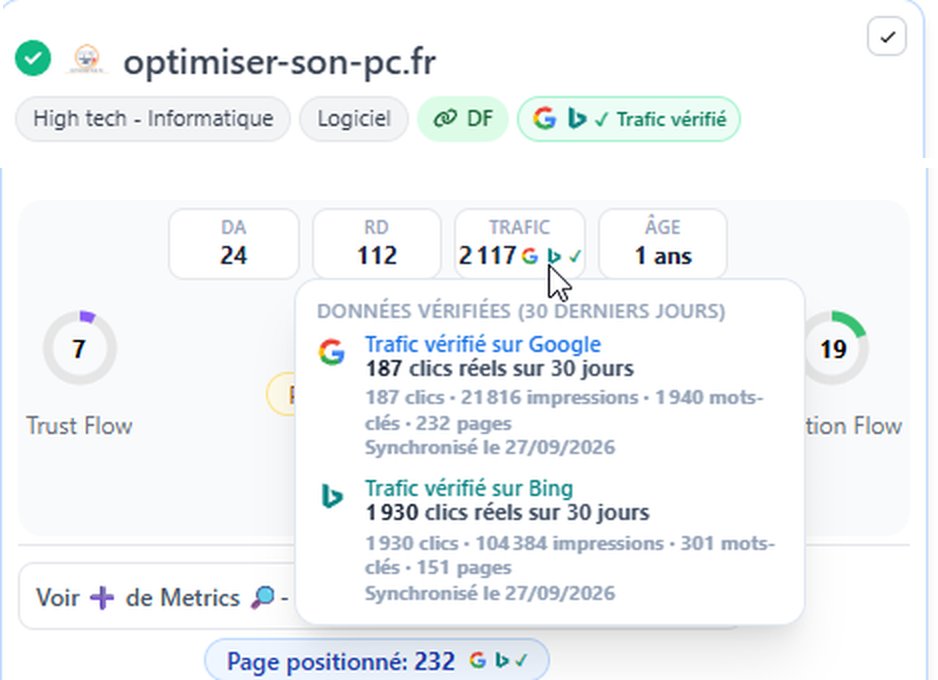Click DONNÉES VÉRIFIÉES (30 DERNIERS JOURS) heading

(521, 312)
